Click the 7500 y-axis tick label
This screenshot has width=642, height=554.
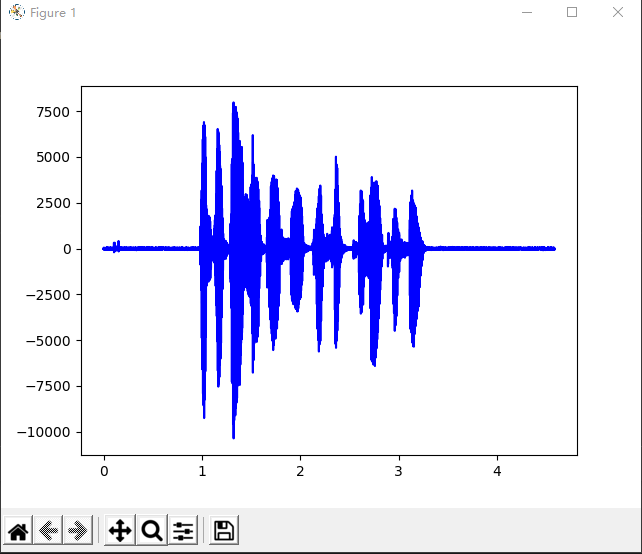pos(53,112)
